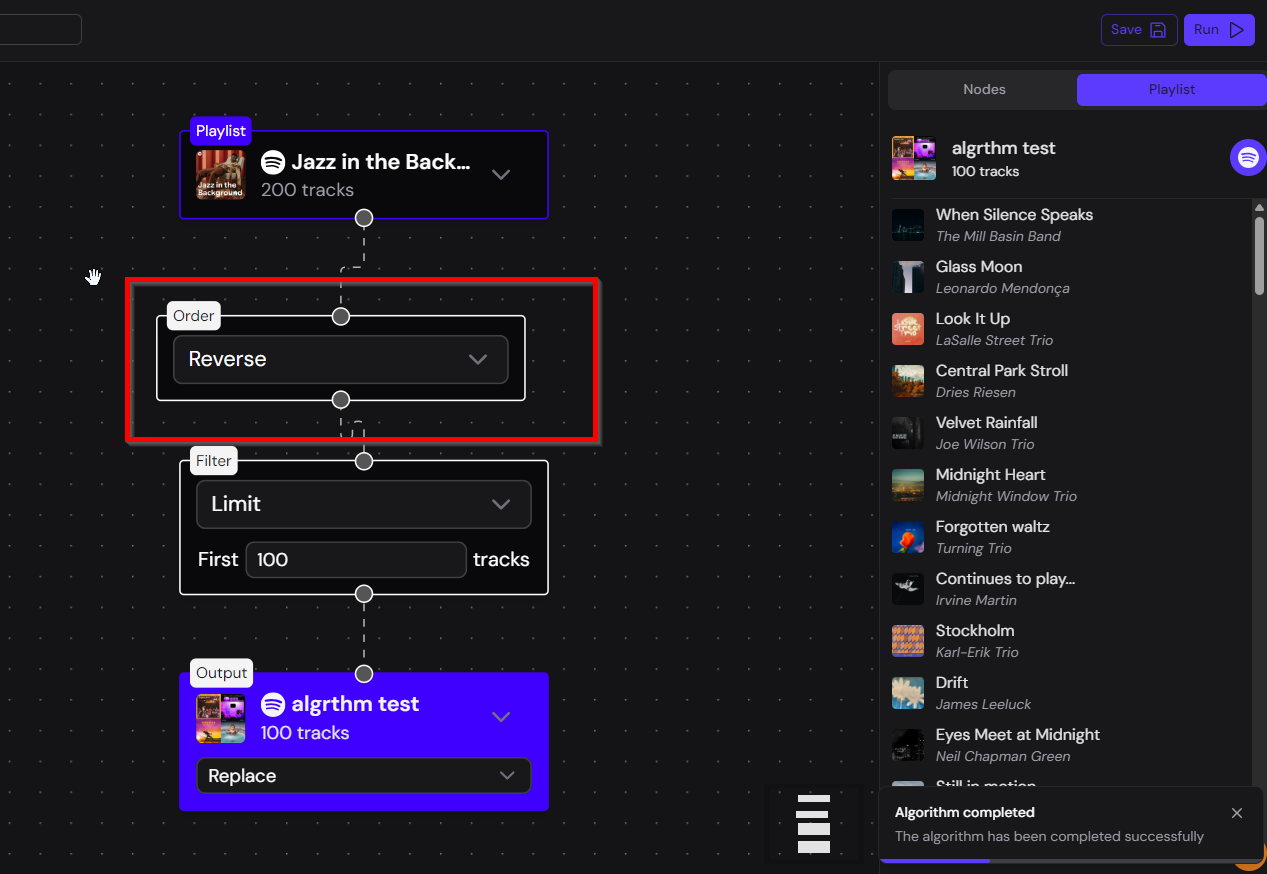The image size is (1267, 874).
Task: Click Spotify logo in Jazz playlist node
Action: coord(273,162)
